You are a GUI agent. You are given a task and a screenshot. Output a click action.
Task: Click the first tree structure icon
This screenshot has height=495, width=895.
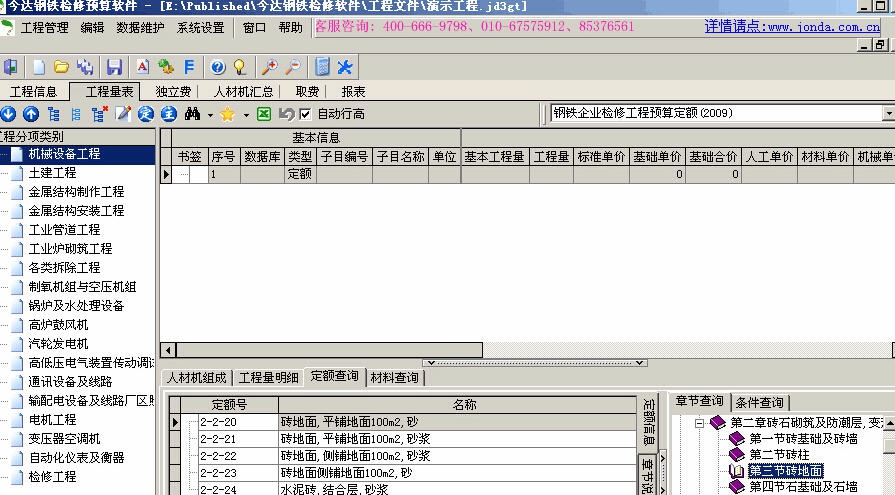click(54, 114)
